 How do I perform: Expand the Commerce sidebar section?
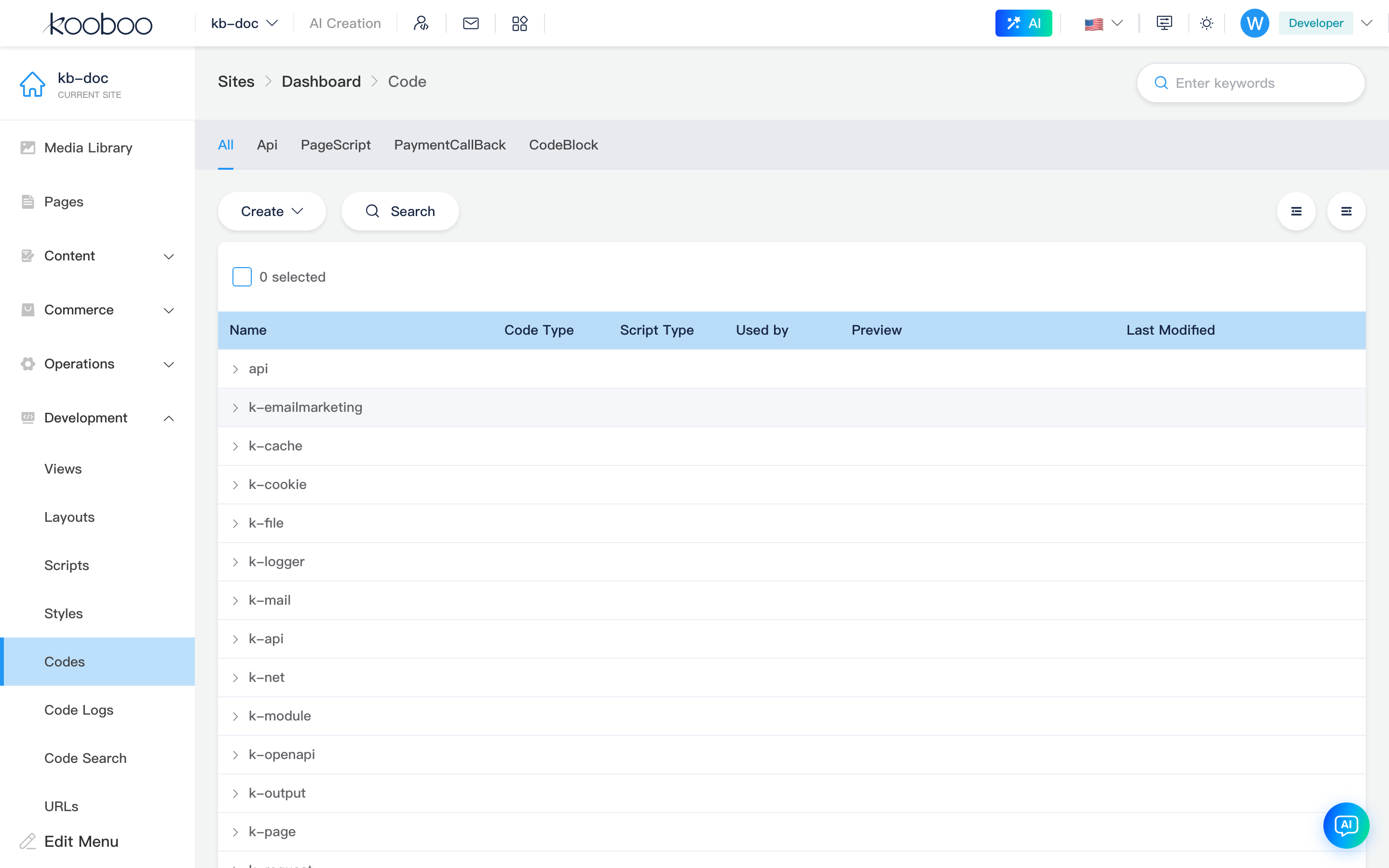pos(97,310)
